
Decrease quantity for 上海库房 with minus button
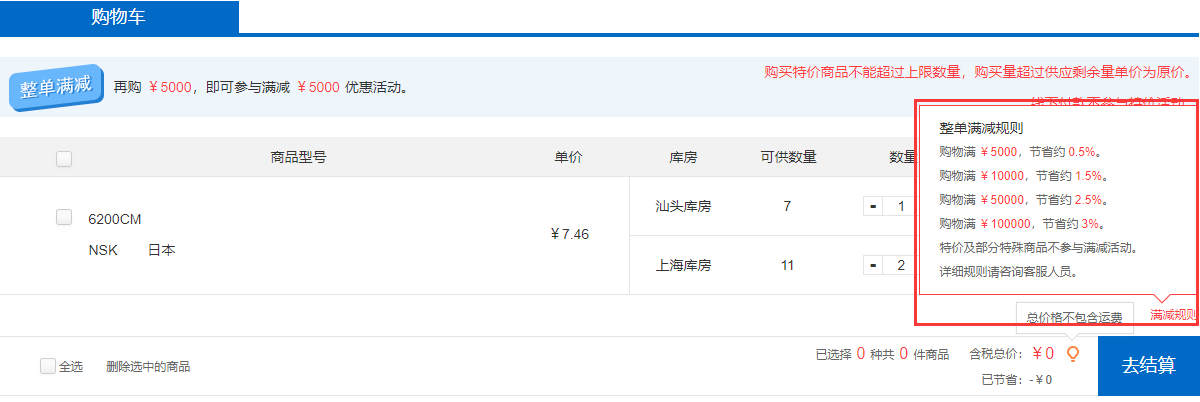tap(873, 265)
